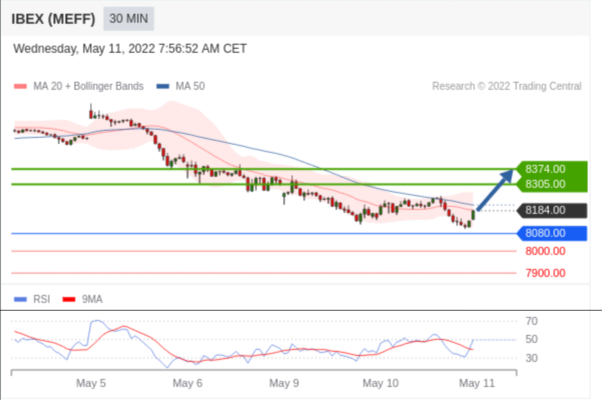This screenshot has height=404, width=602.
Task: Click the 30 MIN timeframe button
Action: [129, 18]
